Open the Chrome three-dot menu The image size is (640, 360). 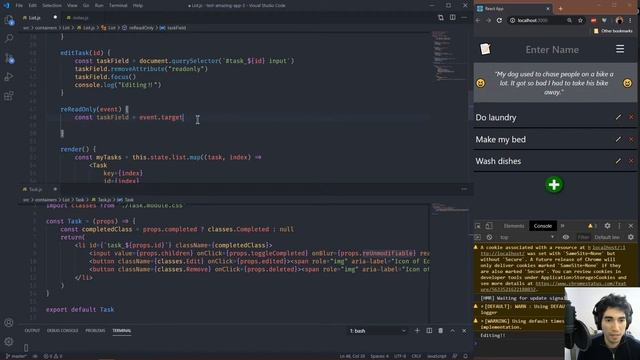pyautogui.click(x=631, y=20)
